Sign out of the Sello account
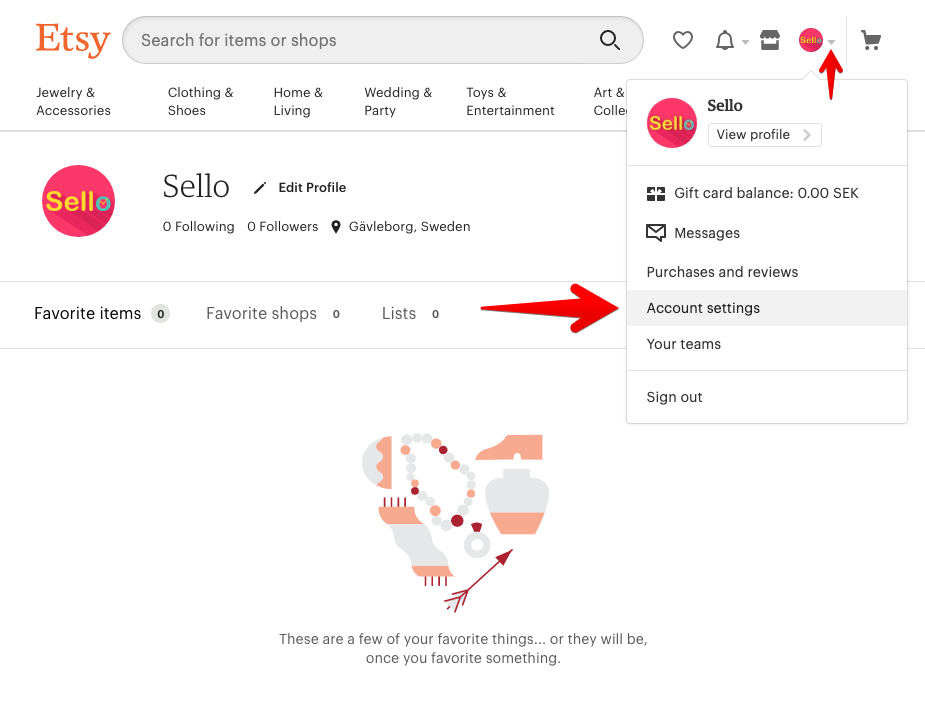Image resolution: width=925 pixels, height=714 pixels. click(674, 397)
